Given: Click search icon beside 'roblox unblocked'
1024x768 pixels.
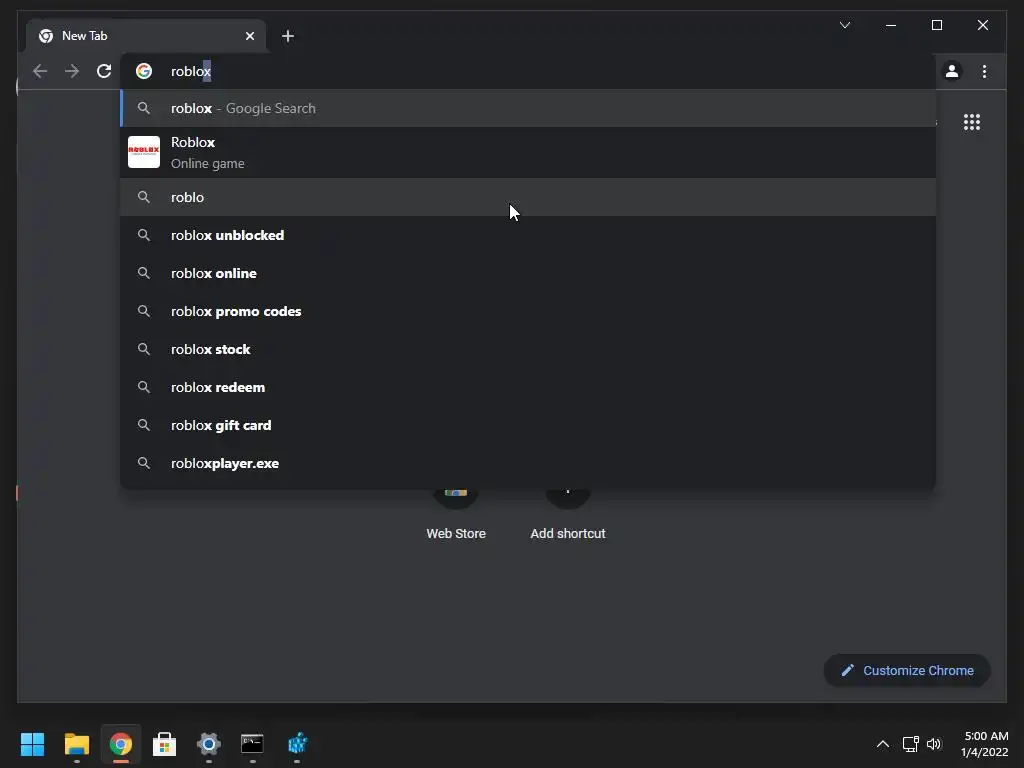Looking at the screenshot, I should (x=144, y=235).
